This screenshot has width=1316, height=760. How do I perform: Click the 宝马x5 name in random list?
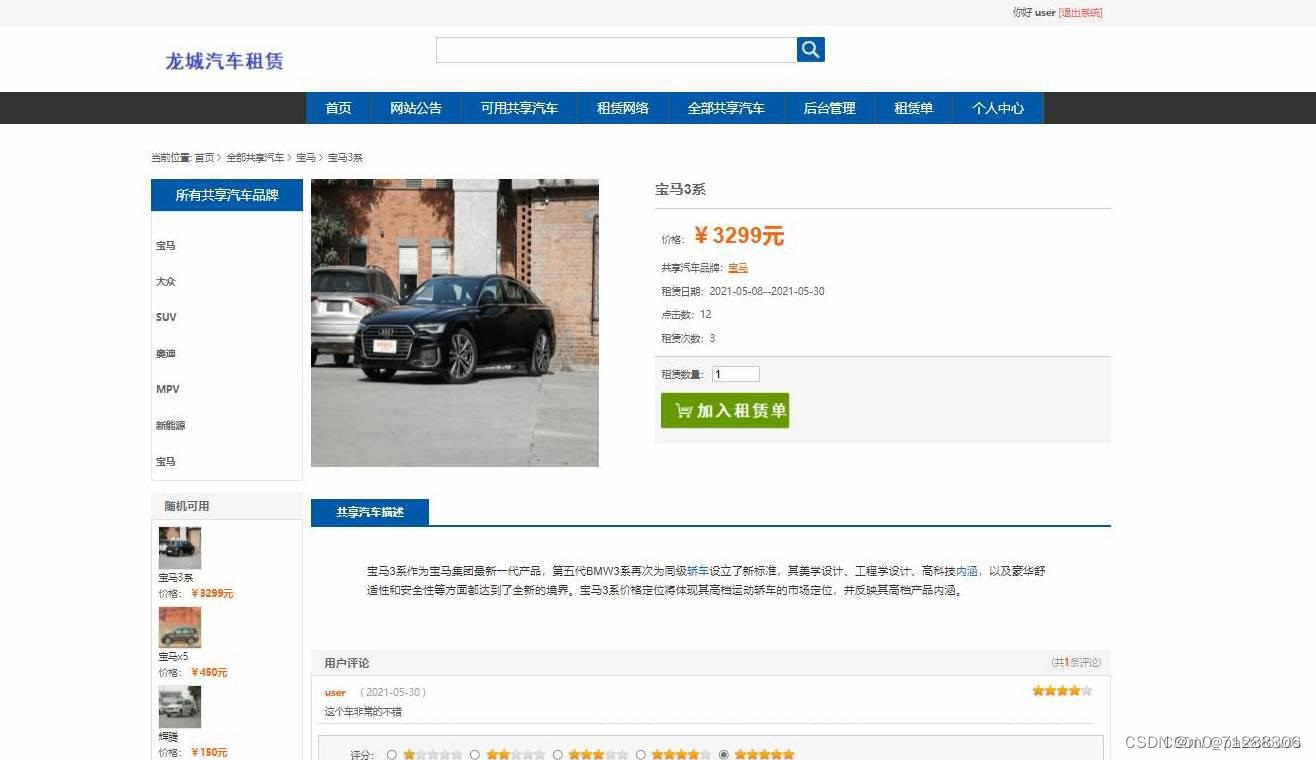(x=173, y=657)
